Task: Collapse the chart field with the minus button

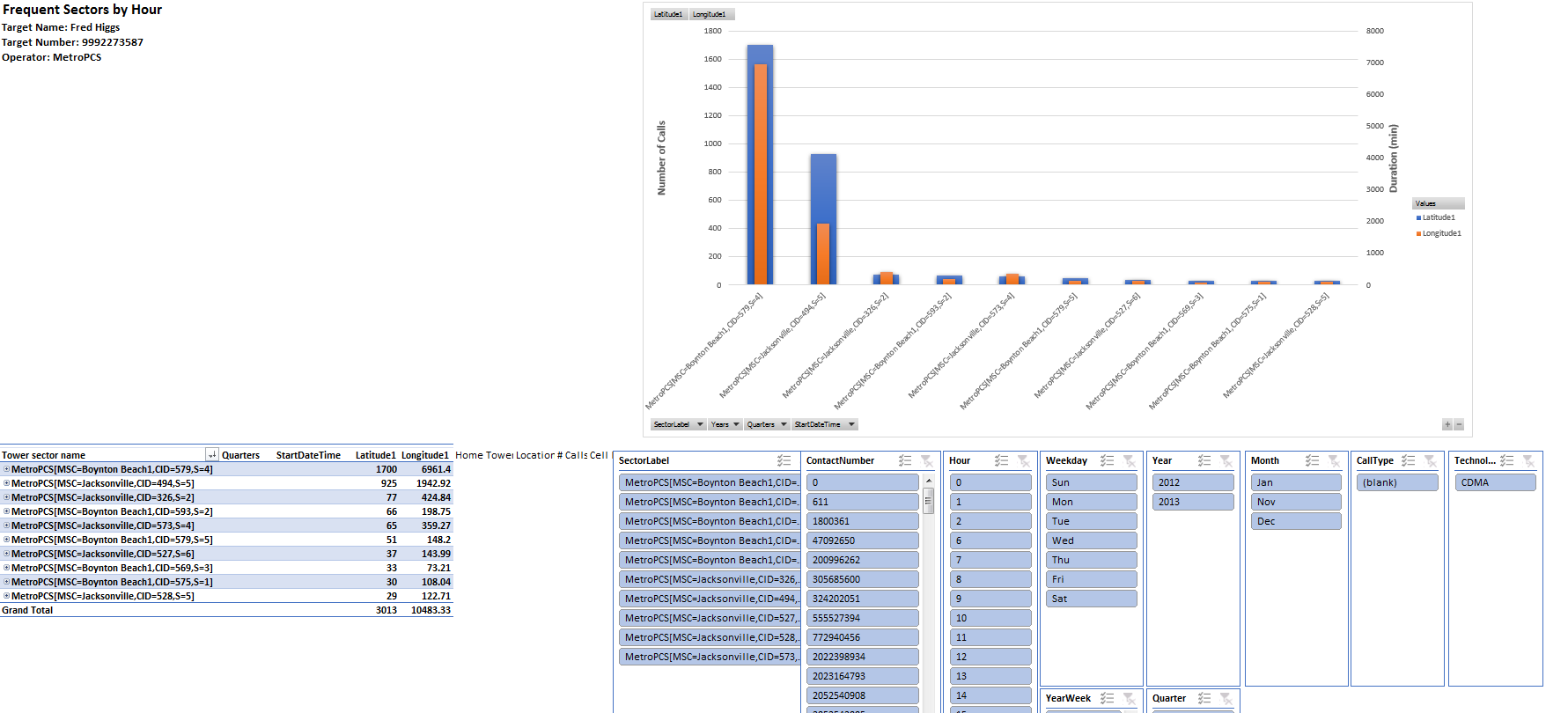Action: pyautogui.click(x=1459, y=424)
